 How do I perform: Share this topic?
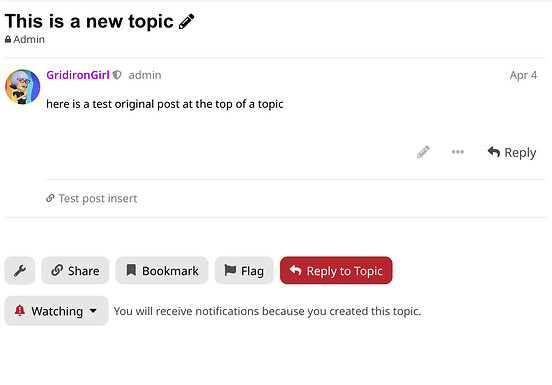tap(75, 271)
